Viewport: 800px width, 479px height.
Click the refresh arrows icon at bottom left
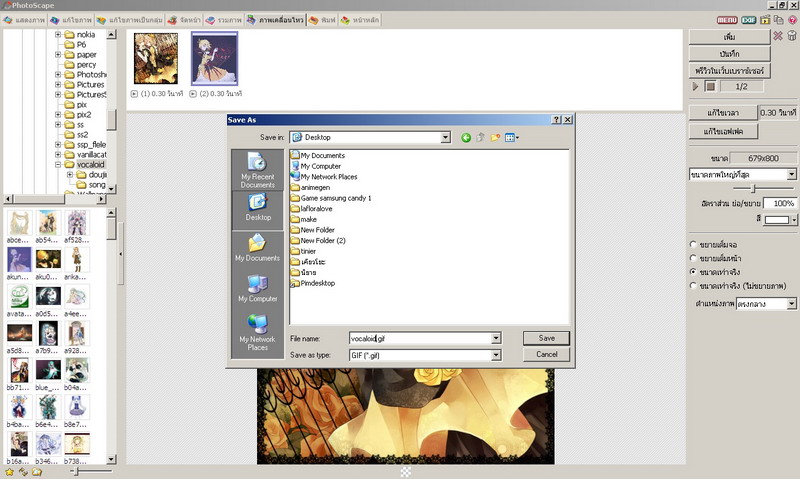coord(23,472)
